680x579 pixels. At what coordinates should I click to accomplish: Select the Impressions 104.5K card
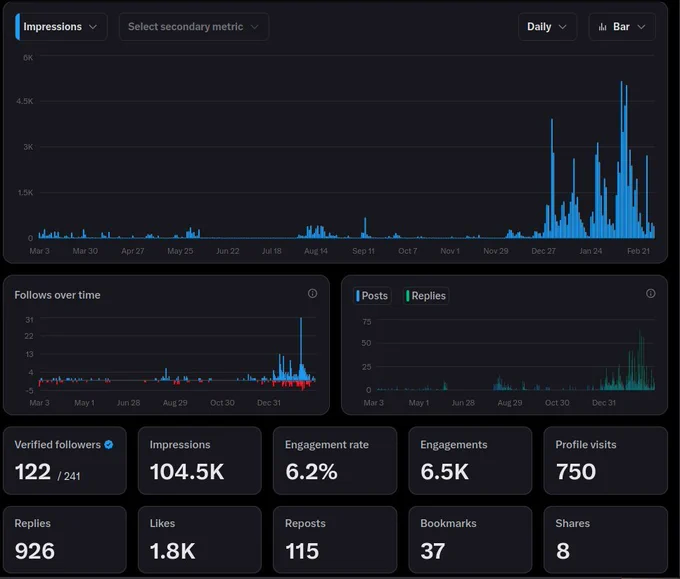tap(199, 461)
